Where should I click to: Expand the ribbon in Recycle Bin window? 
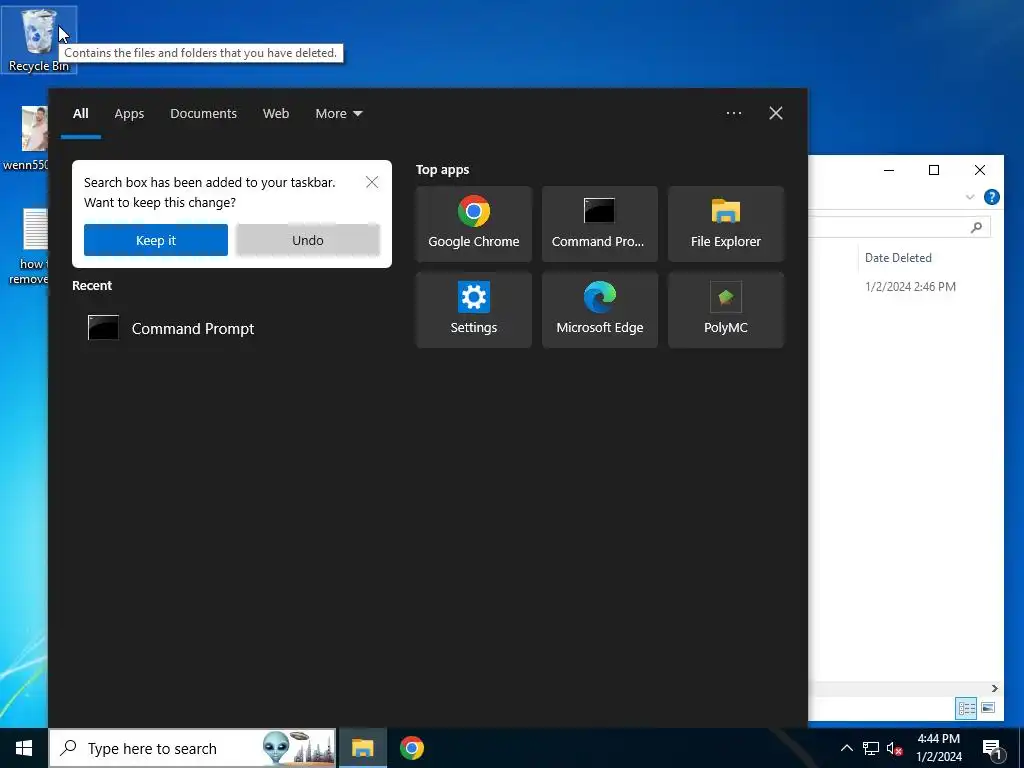(x=970, y=197)
